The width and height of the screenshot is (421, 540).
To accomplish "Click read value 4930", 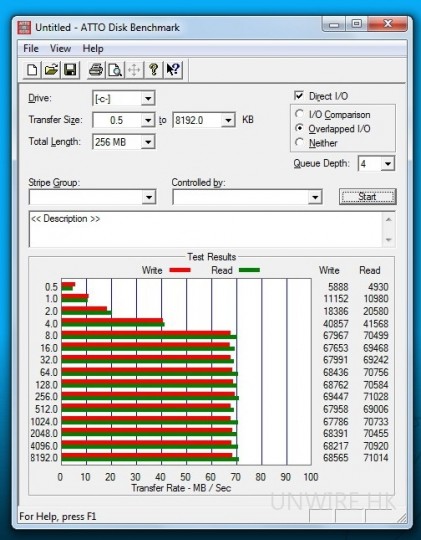I will (x=378, y=287).
